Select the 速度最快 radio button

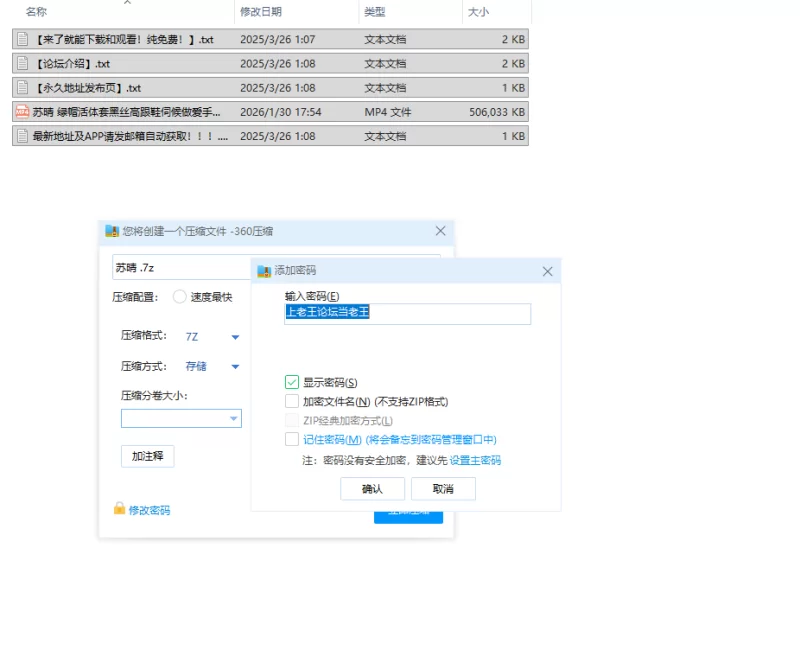(180, 296)
